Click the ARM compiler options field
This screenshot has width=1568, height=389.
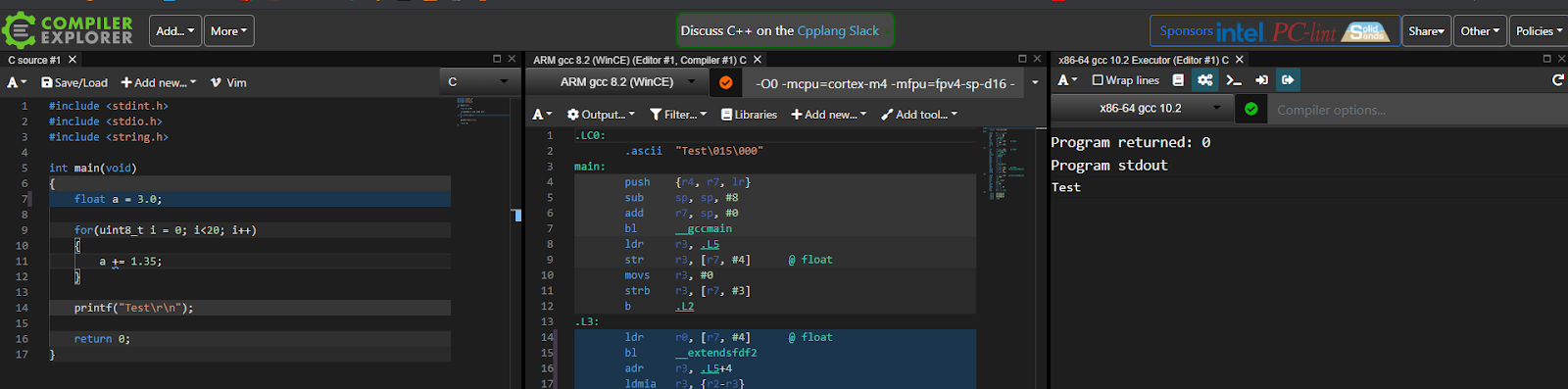(885, 83)
